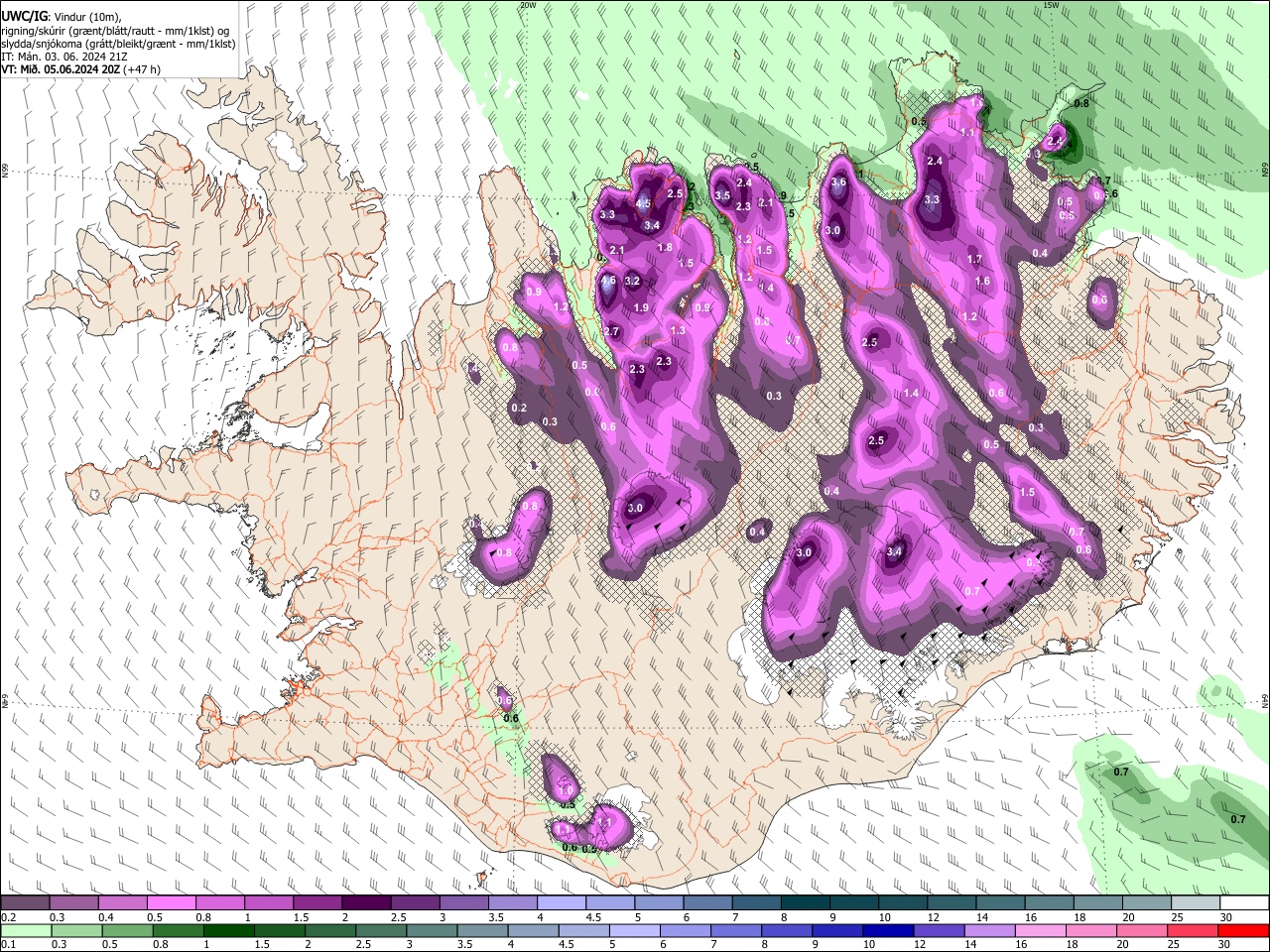
Task: Select bottom legend swatch between 14 and 16
Action: click(x=990, y=930)
